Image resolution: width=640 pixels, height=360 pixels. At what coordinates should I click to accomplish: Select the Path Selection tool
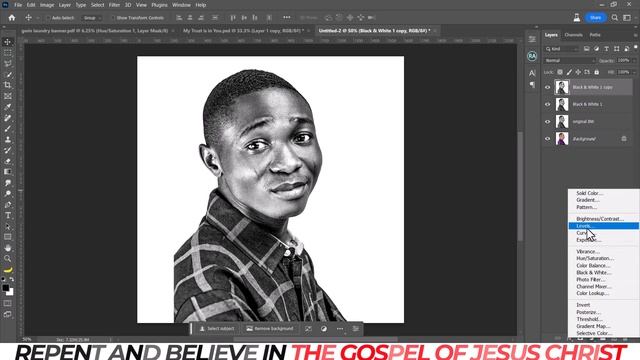click(7, 226)
